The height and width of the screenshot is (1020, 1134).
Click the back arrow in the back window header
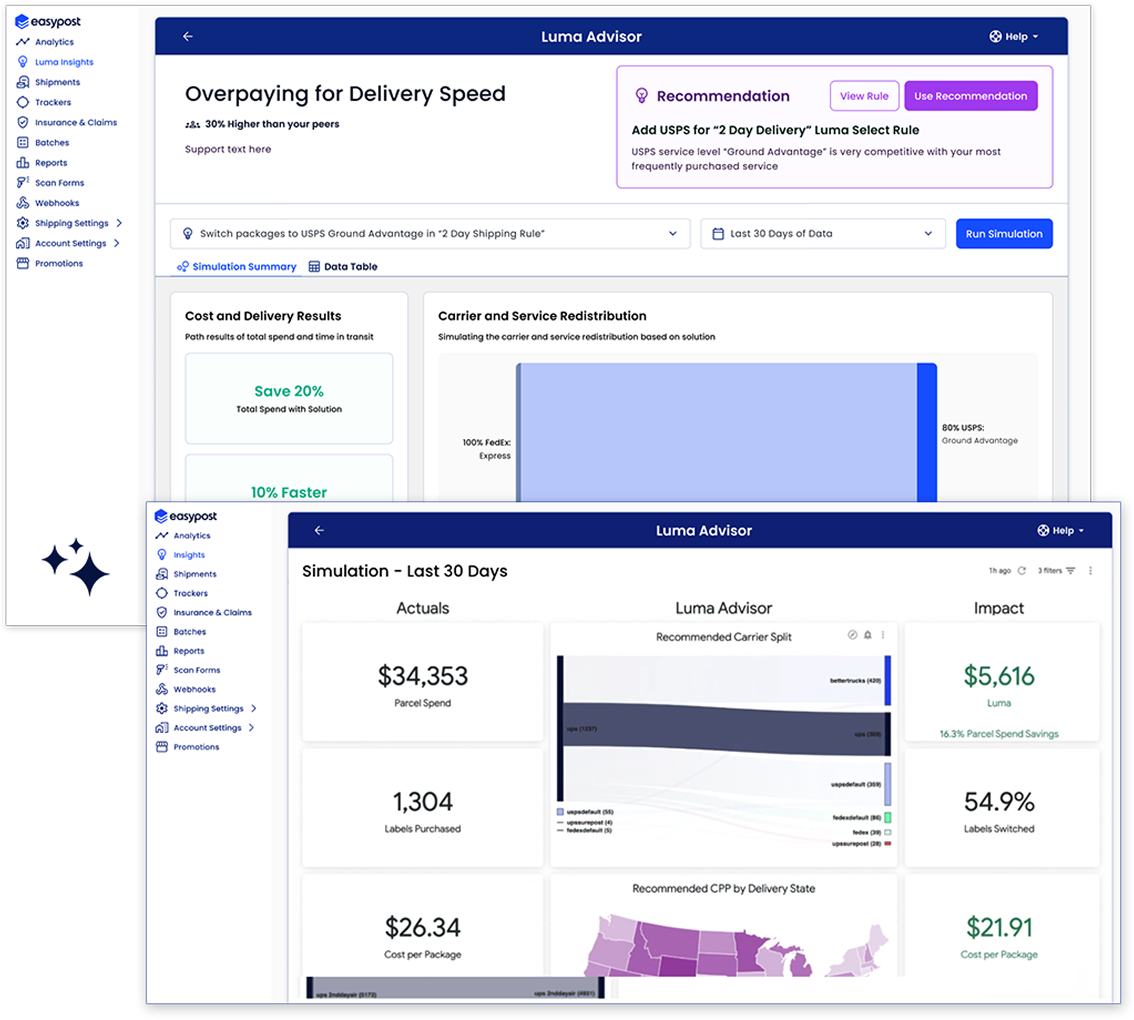(x=188, y=36)
